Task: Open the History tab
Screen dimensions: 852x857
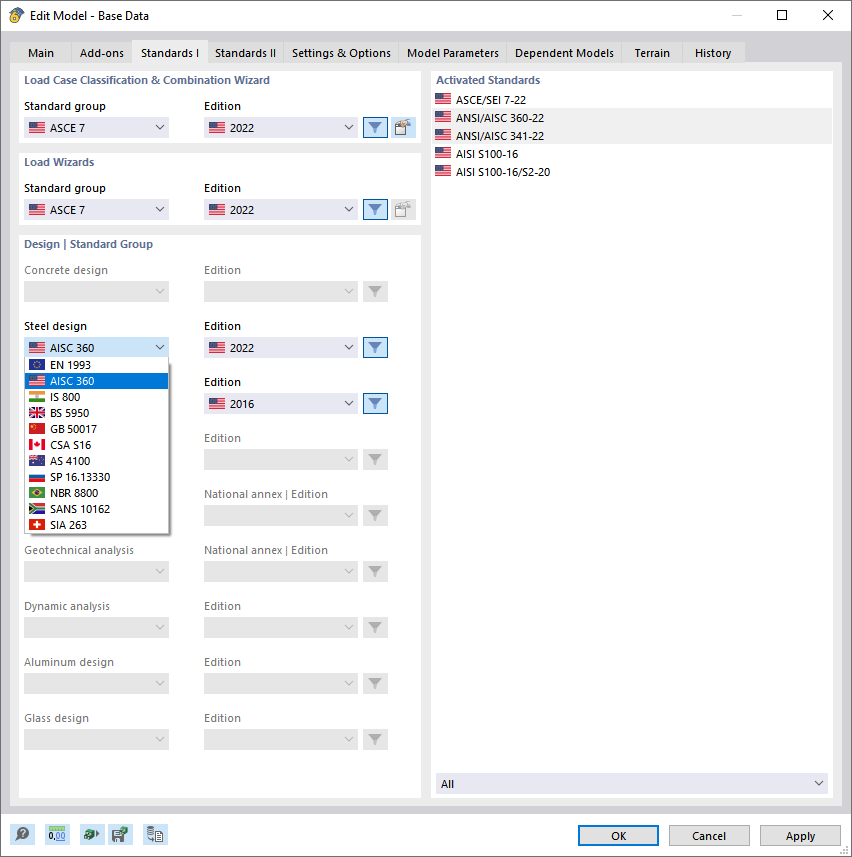Action: click(x=713, y=53)
